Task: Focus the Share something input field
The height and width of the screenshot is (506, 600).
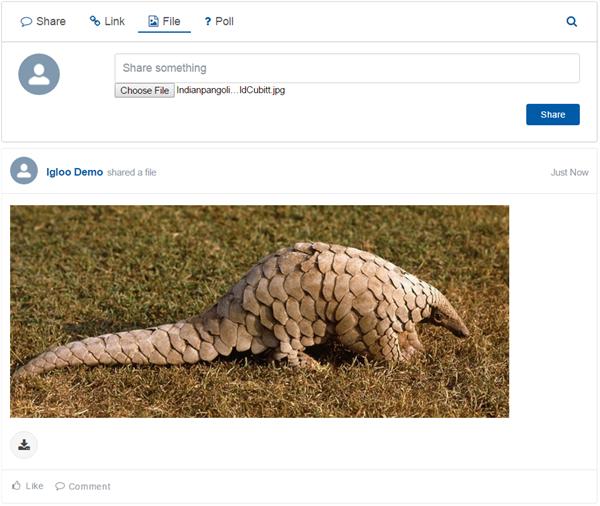Action: 347,68
